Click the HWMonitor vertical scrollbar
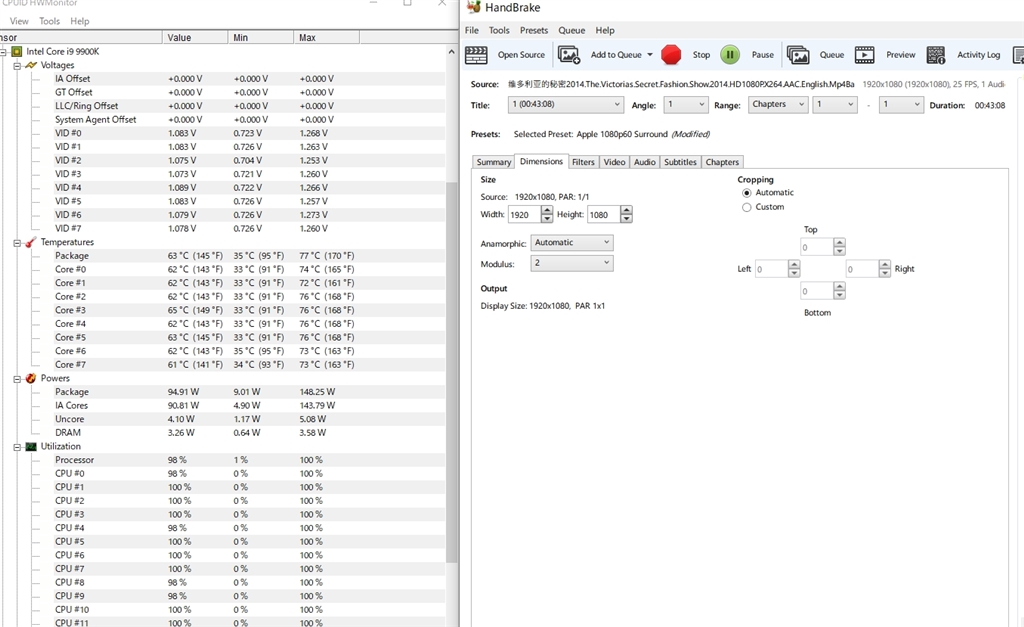This screenshot has width=1024, height=627. point(451,372)
